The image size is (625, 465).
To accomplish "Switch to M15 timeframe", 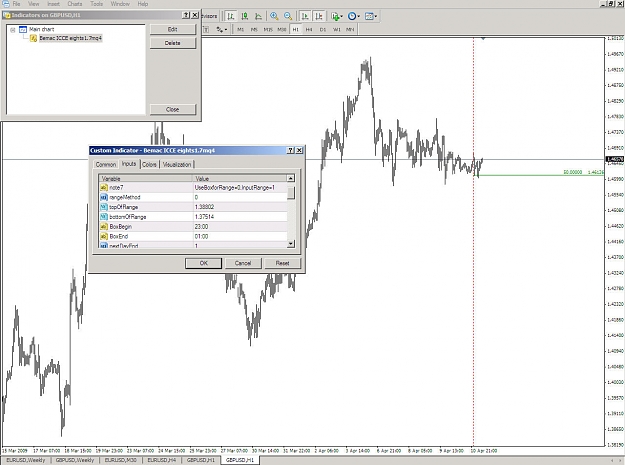I will point(268,29).
